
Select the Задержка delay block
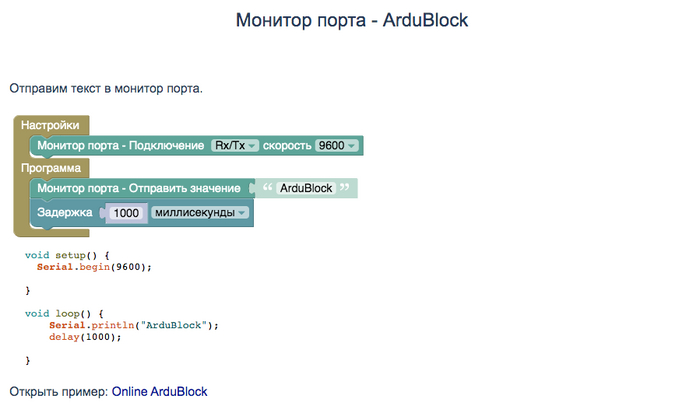tap(65, 213)
